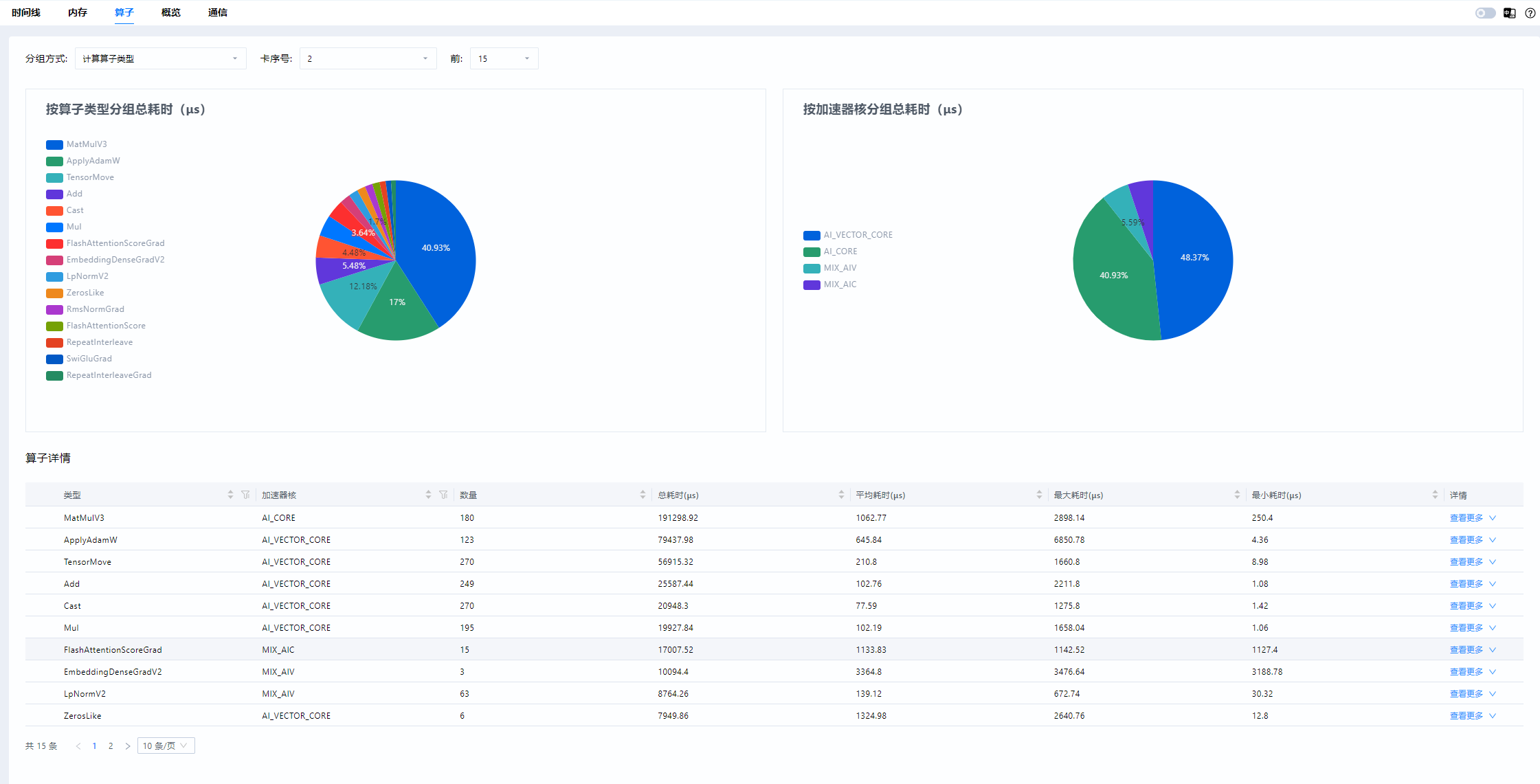Click the ApplyAdamW green legend color swatch
The image size is (1540, 784).
(x=54, y=161)
